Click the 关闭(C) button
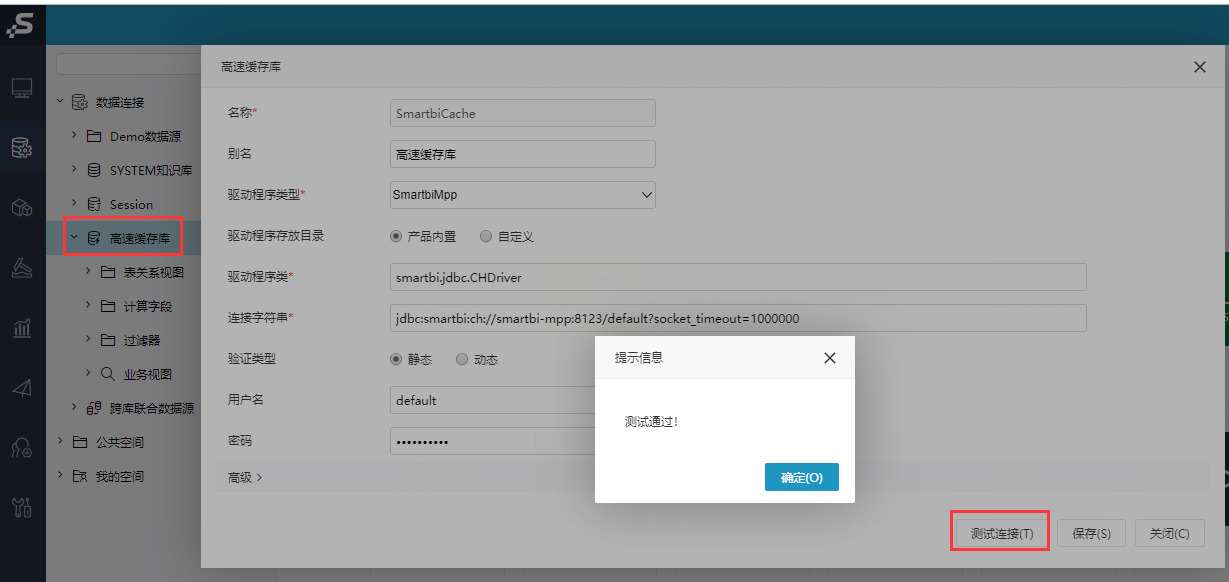Screen dimensions: 1229x582 pyautogui.click(x=1169, y=533)
